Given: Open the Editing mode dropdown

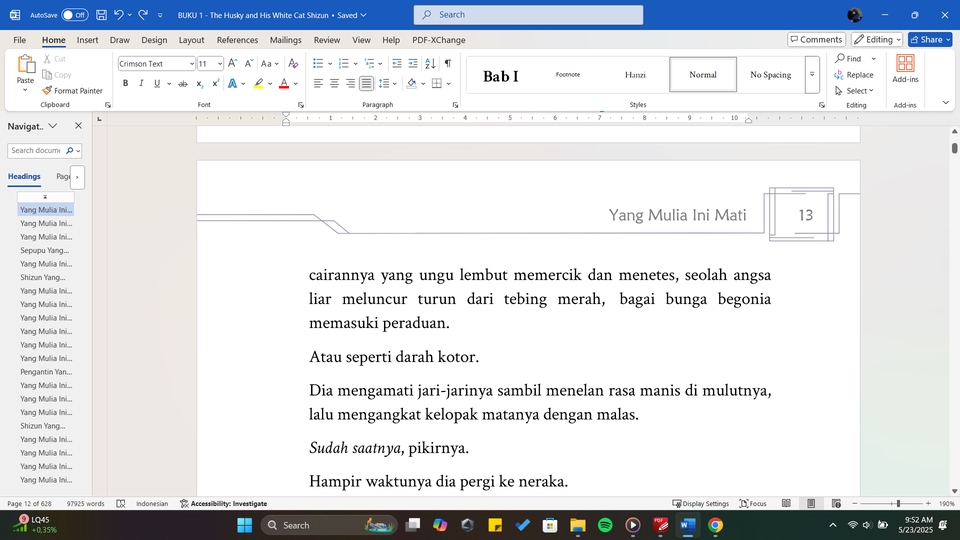Looking at the screenshot, I should point(877,40).
